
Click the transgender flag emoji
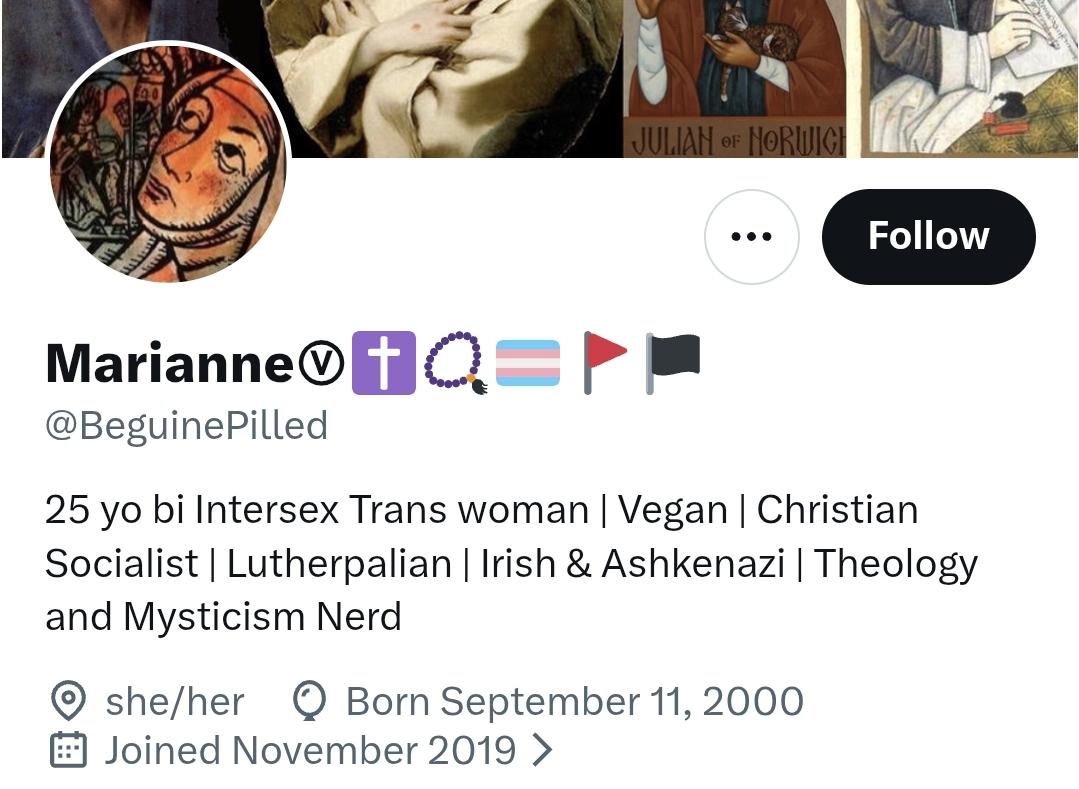[527, 362]
